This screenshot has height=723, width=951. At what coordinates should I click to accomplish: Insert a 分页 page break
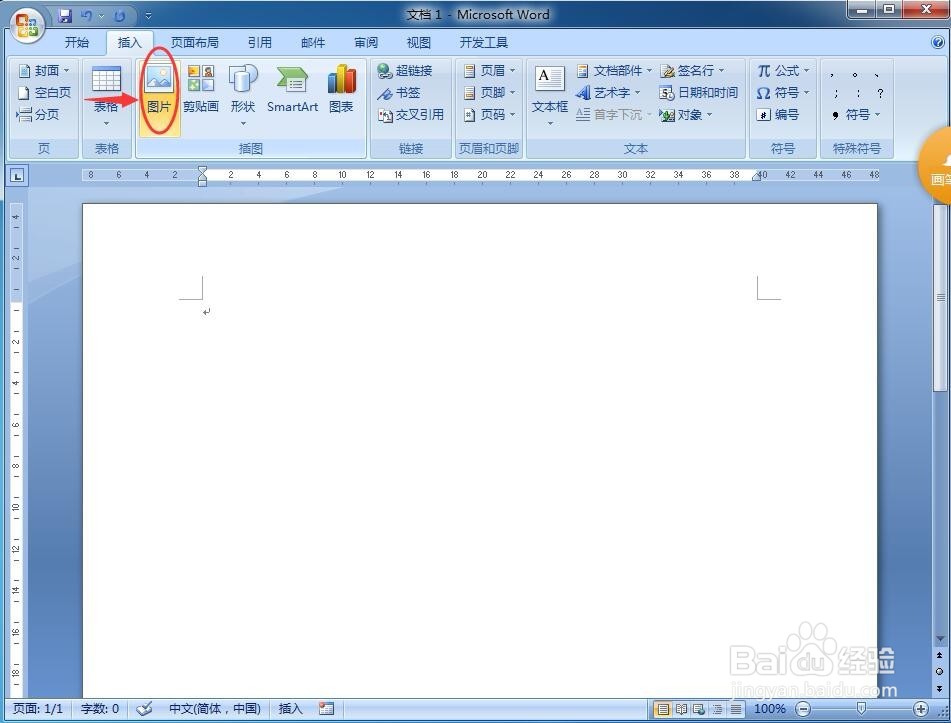38,114
